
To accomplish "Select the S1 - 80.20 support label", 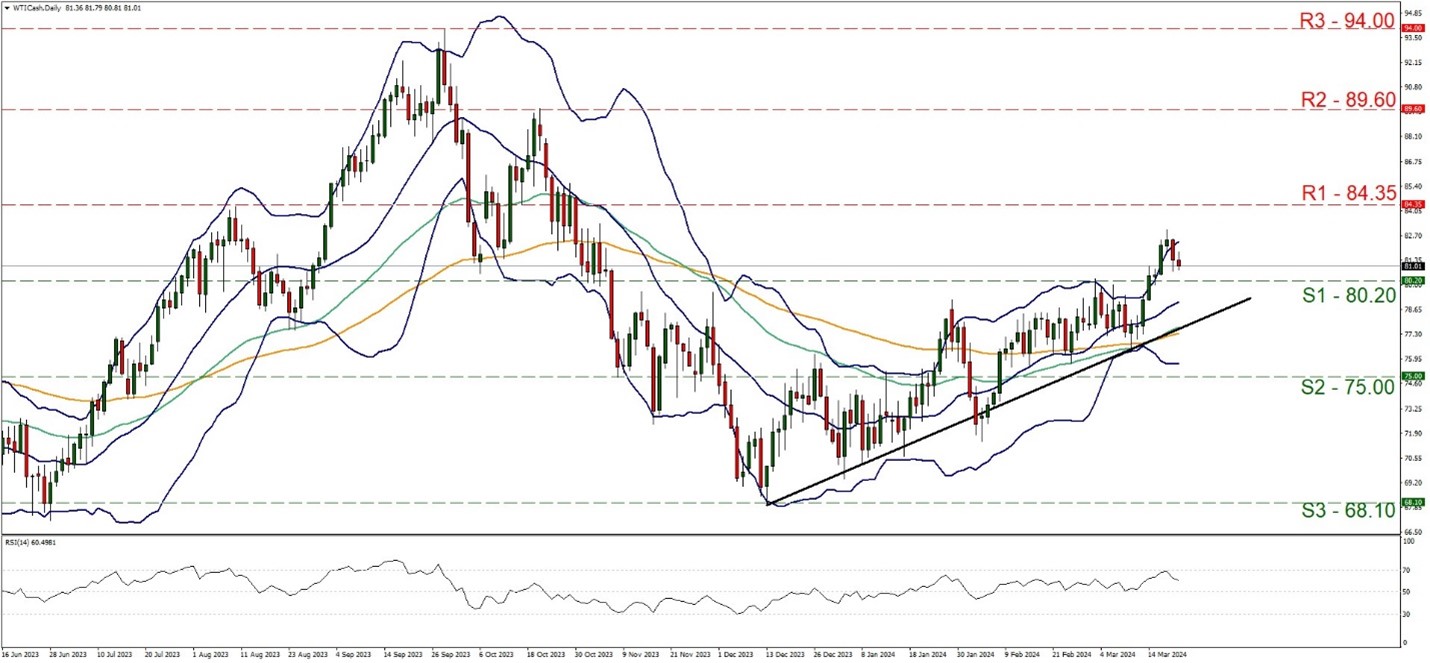I will pyautogui.click(x=1347, y=296).
